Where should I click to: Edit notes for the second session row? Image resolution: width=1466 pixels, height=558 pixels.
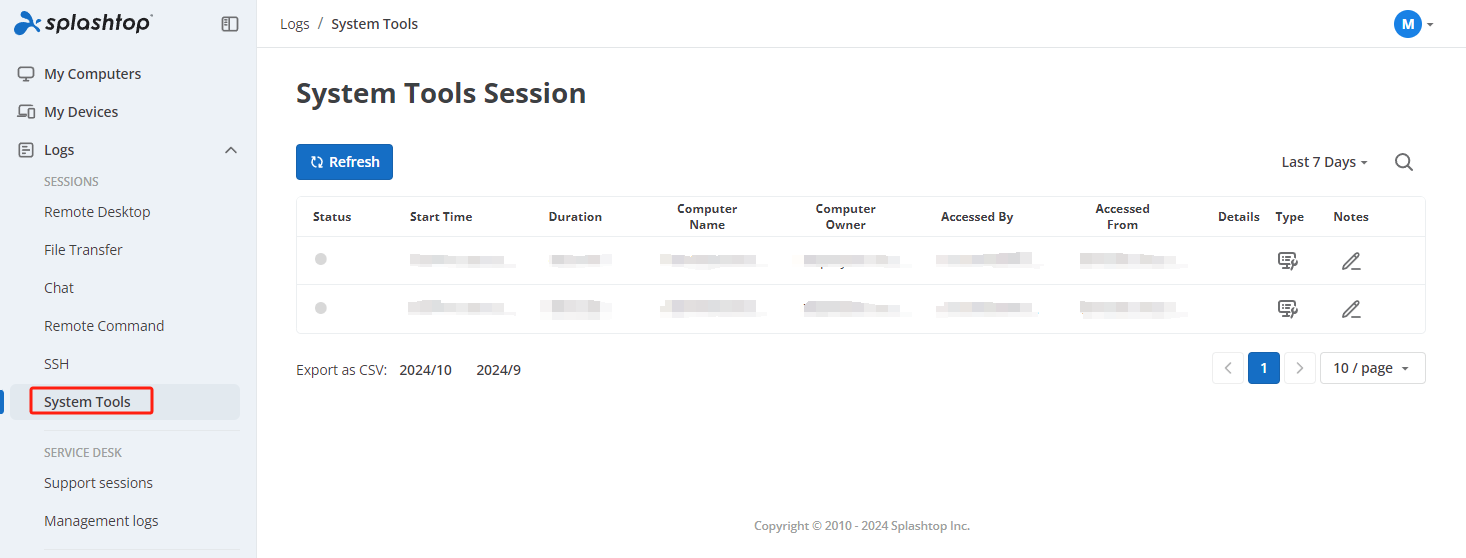pyautogui.click(x=1351, y=309)
